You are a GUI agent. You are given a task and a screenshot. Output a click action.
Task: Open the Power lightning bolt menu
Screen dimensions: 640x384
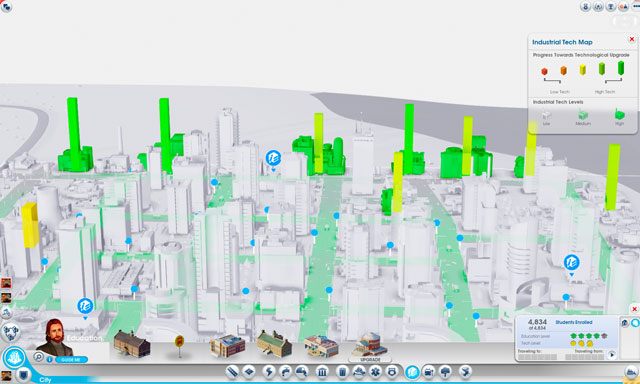tap(269, 371)
